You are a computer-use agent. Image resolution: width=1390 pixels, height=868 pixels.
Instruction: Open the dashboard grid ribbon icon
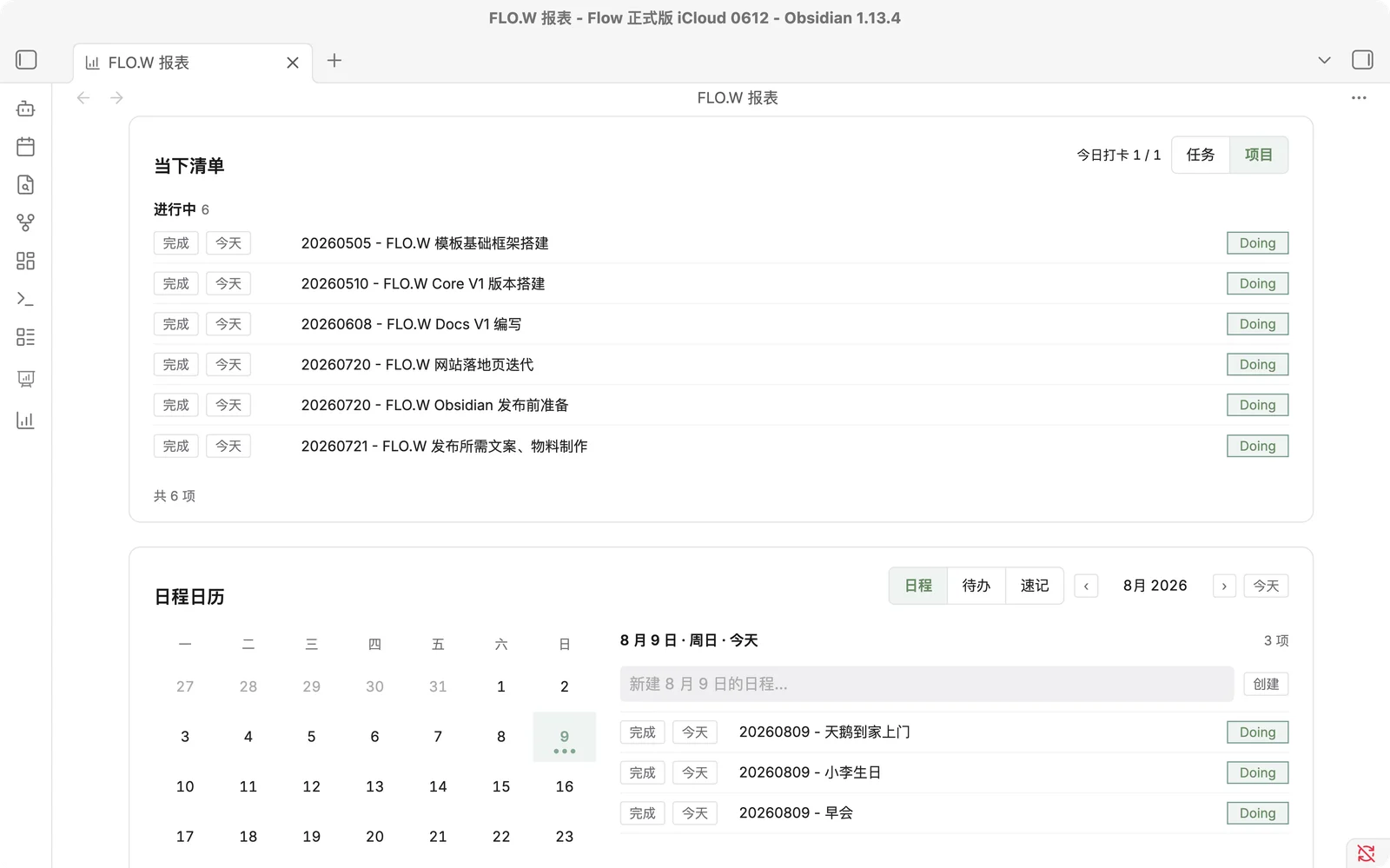tap(26, 261)
